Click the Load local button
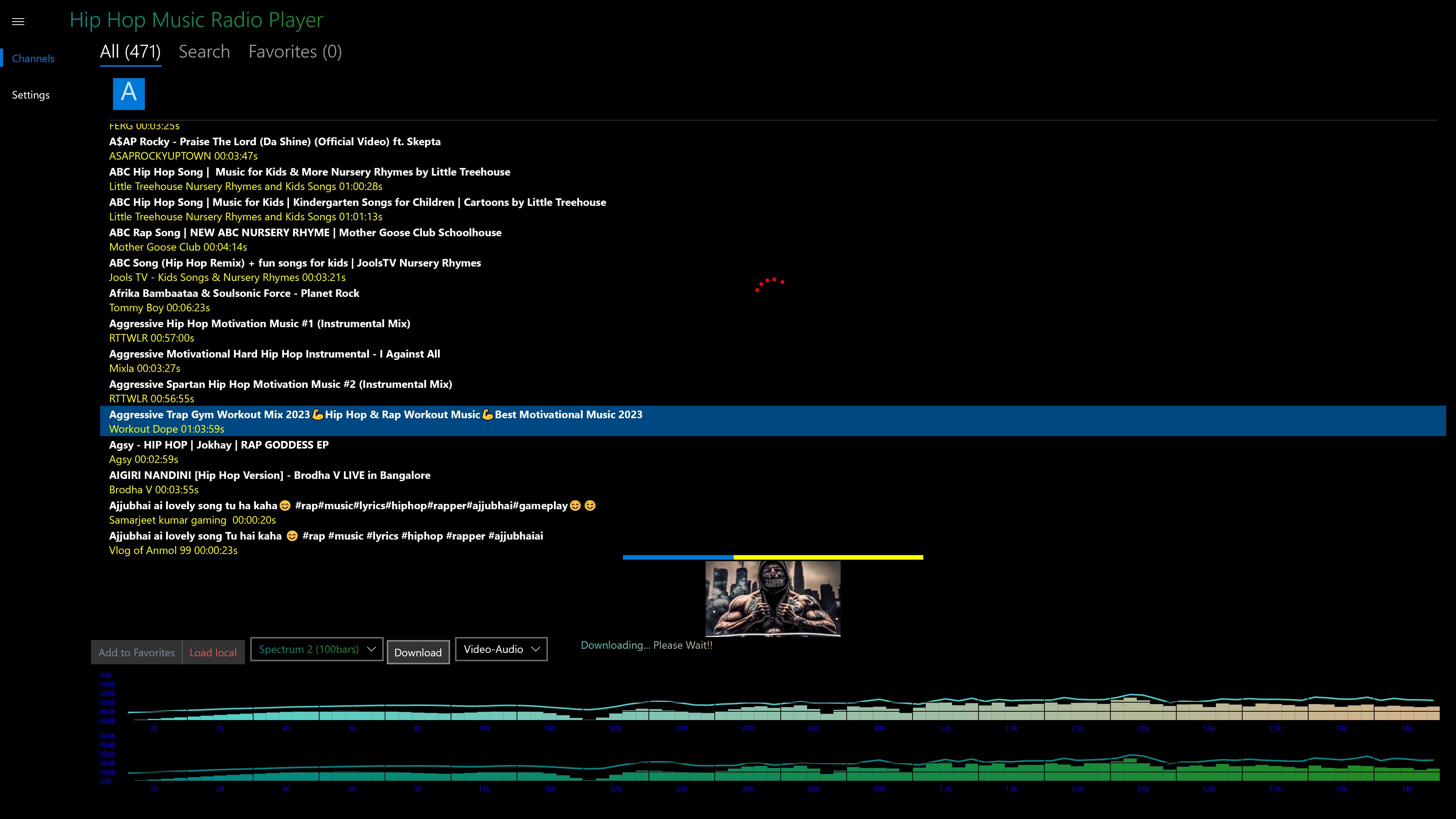The height and width of the screenshot is (819, 1456). (213, 652)
